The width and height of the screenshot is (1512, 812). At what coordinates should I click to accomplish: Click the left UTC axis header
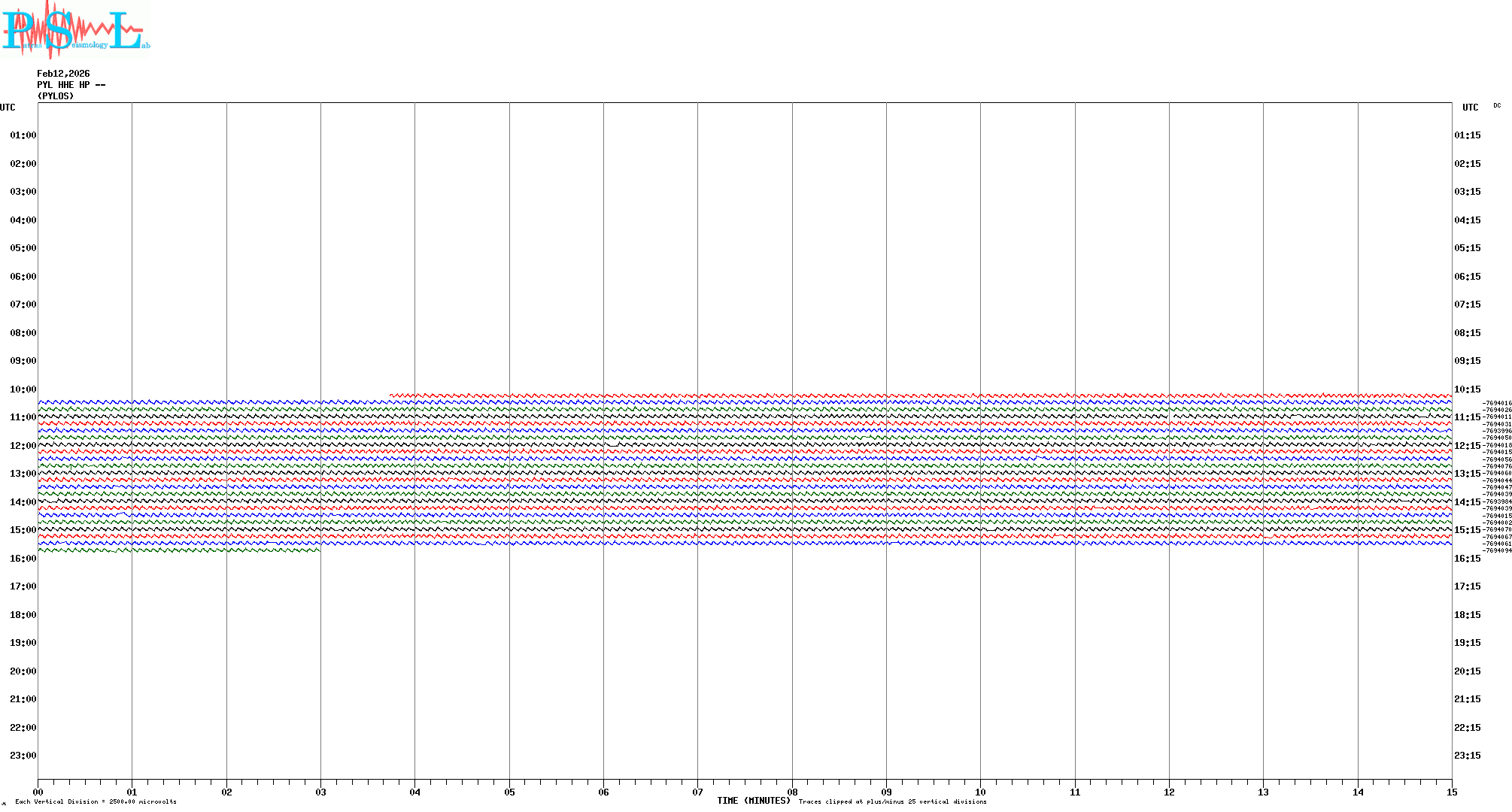pyautogui.click(x=8, y=108)
